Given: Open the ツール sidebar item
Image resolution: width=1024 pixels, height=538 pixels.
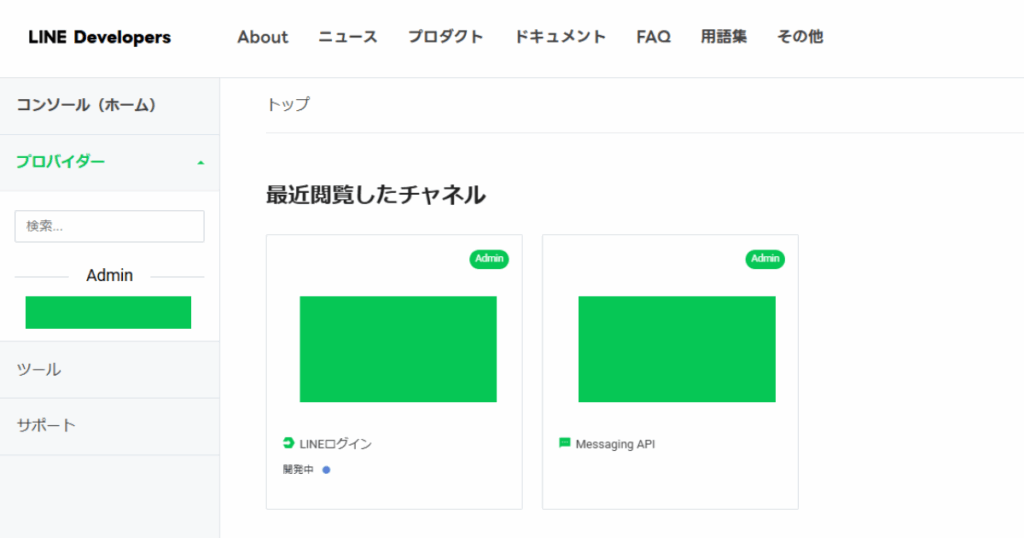Looking at the screenshot, I should coord(110,370).
